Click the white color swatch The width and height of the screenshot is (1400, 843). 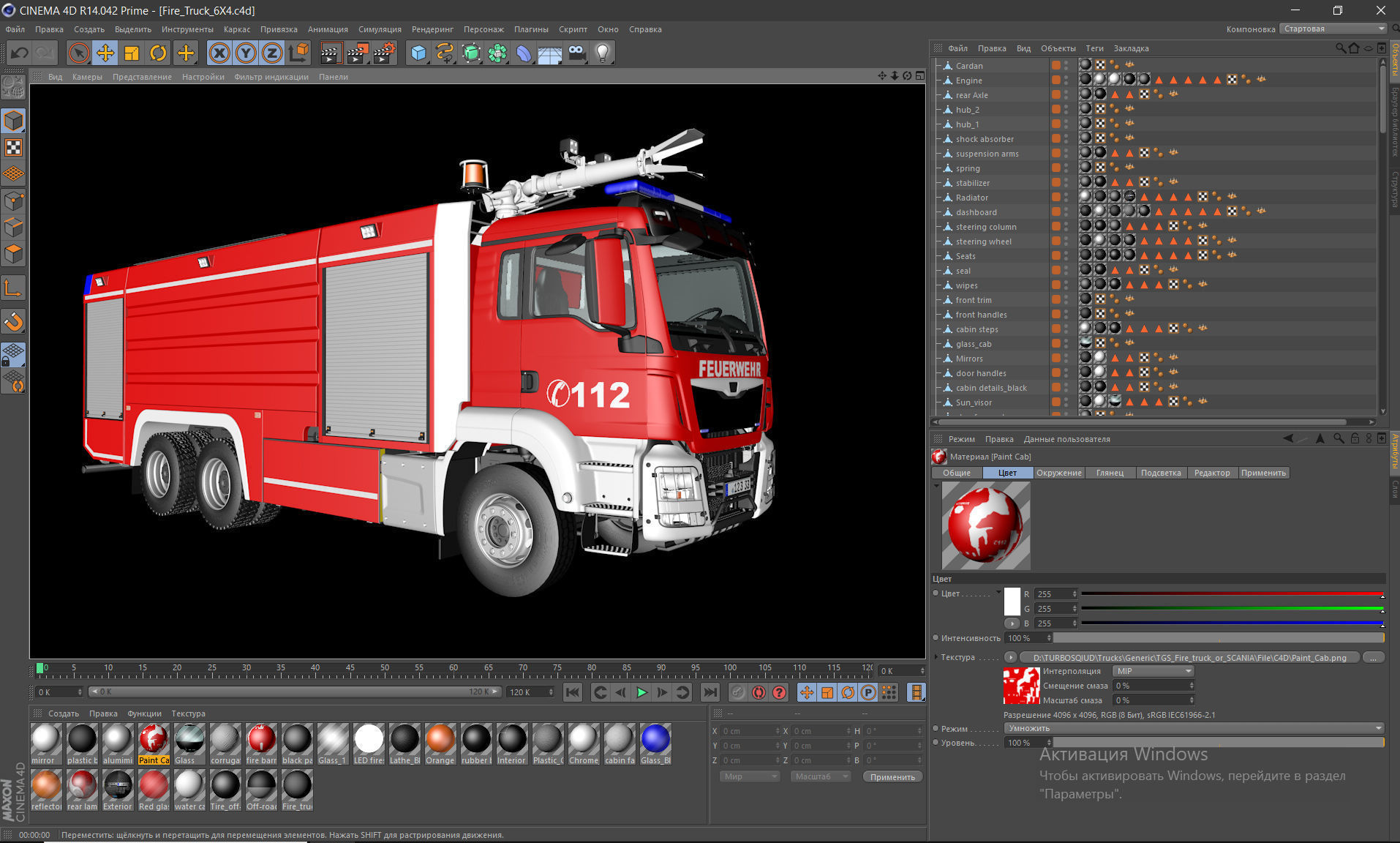pos(1012,602)
